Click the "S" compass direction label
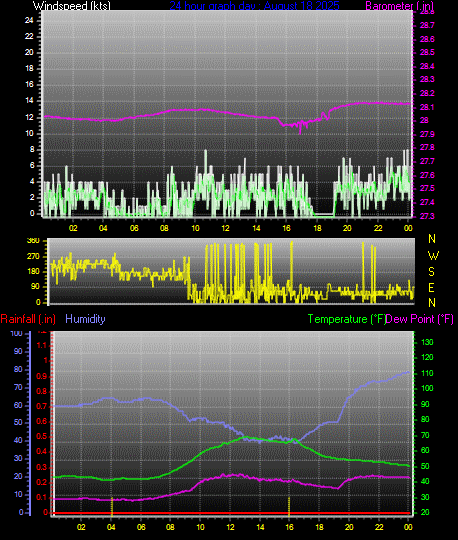The height and width of the screenshot is (540, 458). point(431,272)
